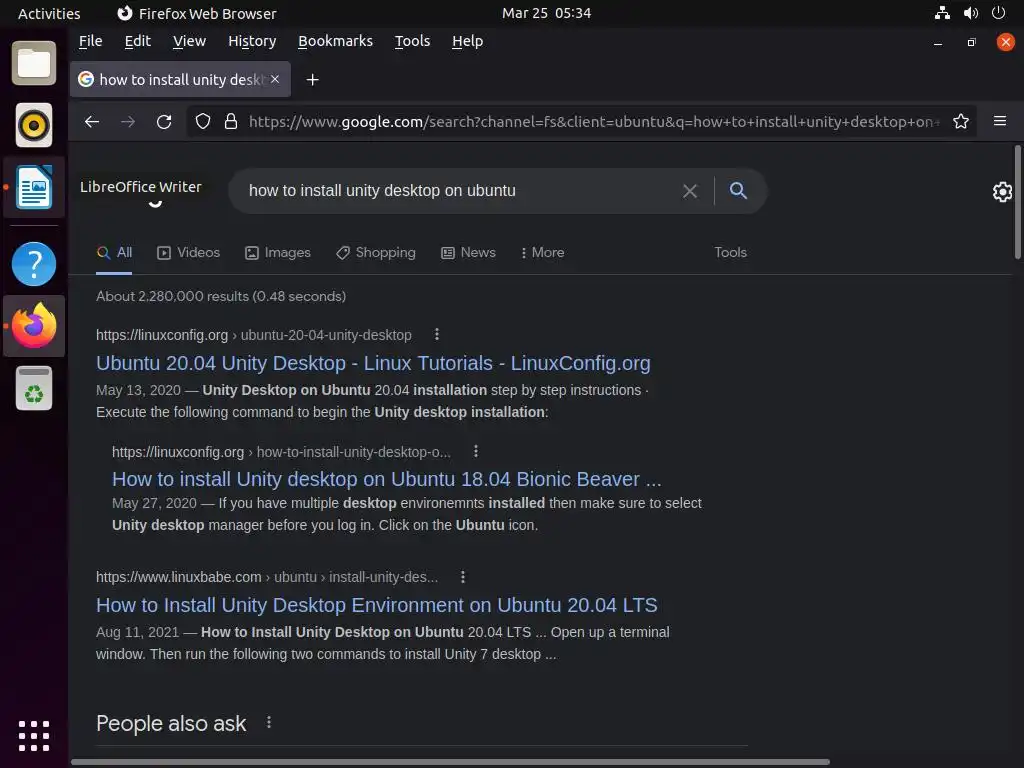The image size is (1024, 768).
Task: Click the linuxconfig.org how-to-install-unity-desktop URL
Action: click(x=281, y=452)
